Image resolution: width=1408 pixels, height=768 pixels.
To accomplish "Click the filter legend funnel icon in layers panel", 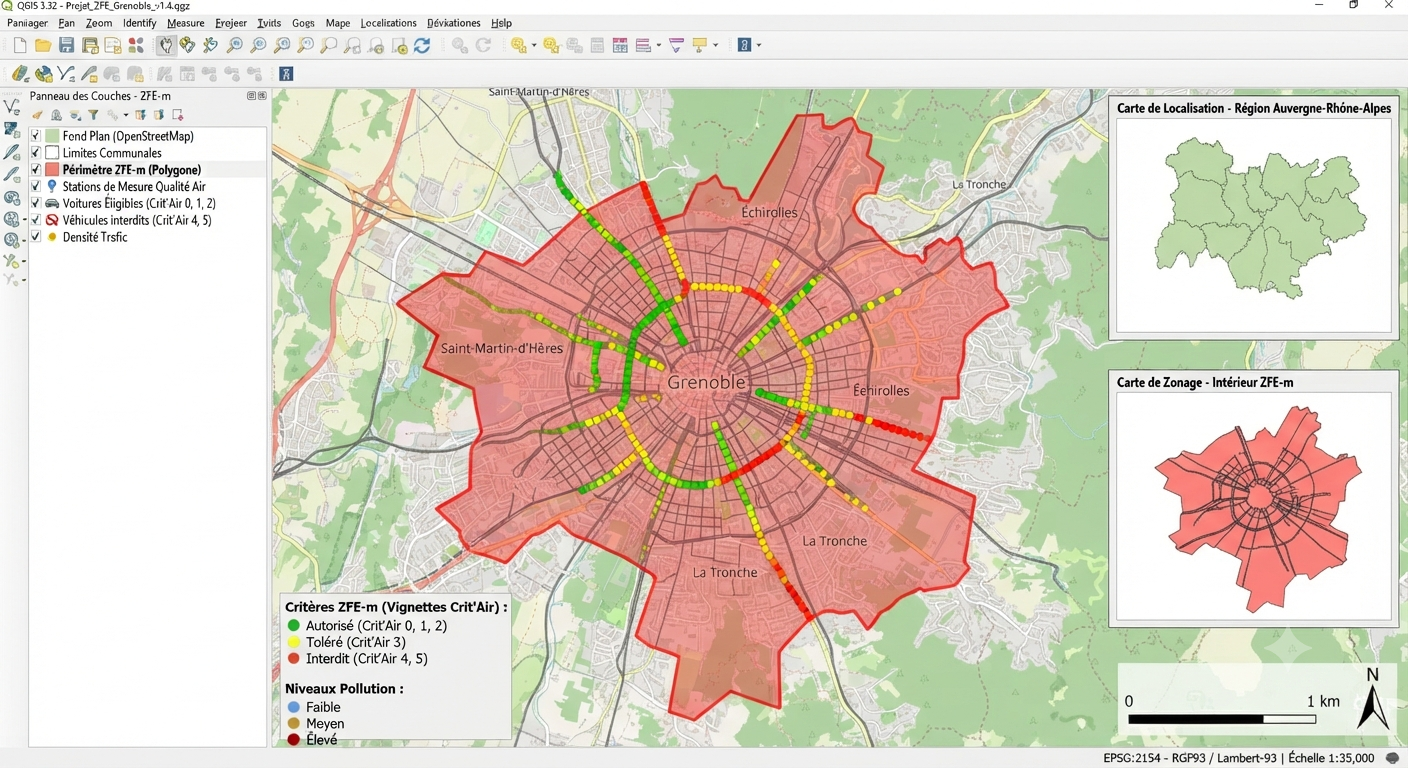I will tap(93, 115).
